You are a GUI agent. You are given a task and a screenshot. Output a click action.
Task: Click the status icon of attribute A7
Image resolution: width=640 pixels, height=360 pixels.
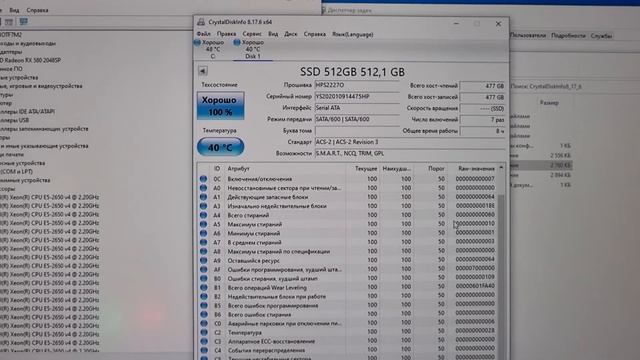(203, 242)
